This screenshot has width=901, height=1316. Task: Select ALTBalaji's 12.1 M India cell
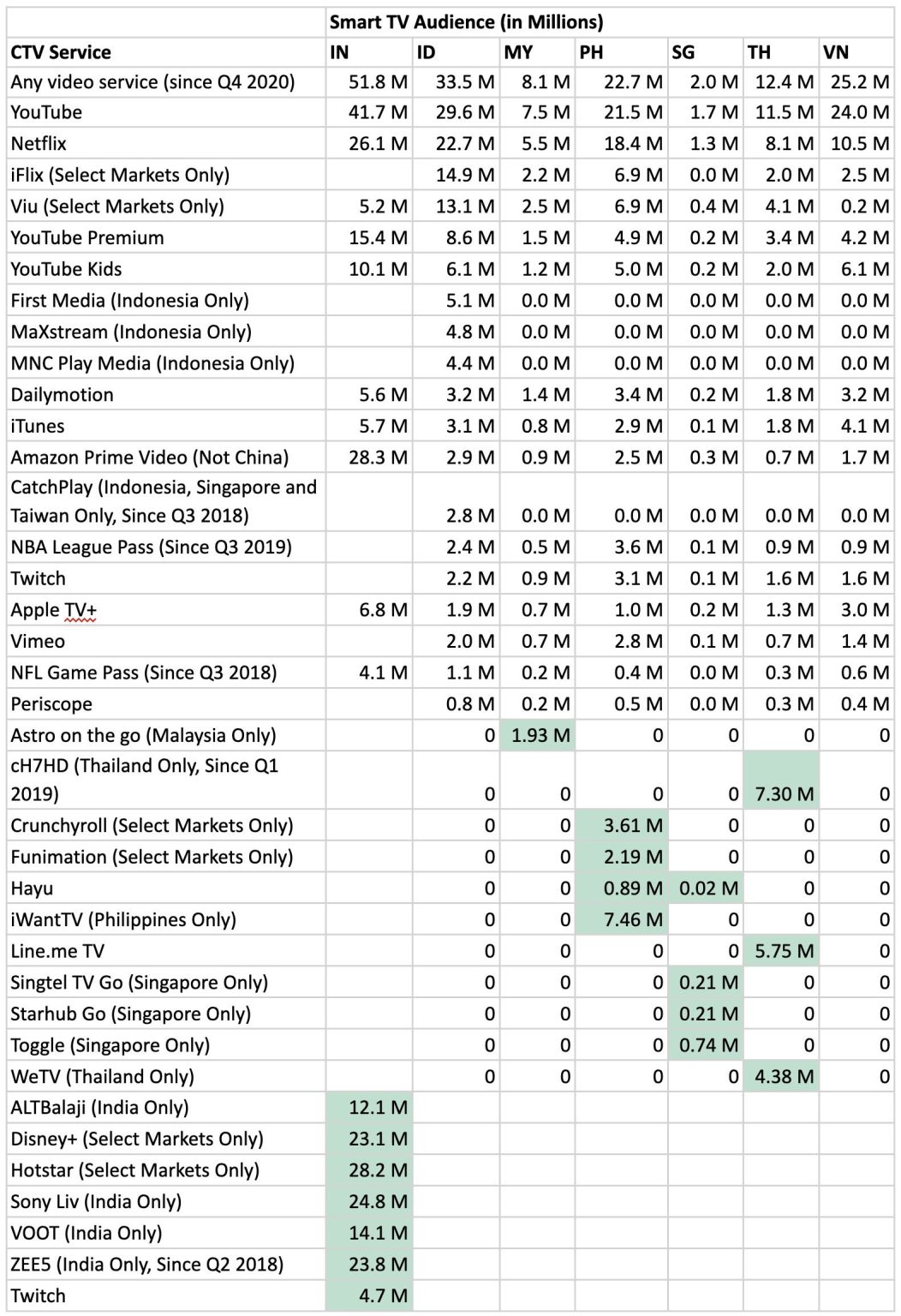click(x=369, y=1108)
